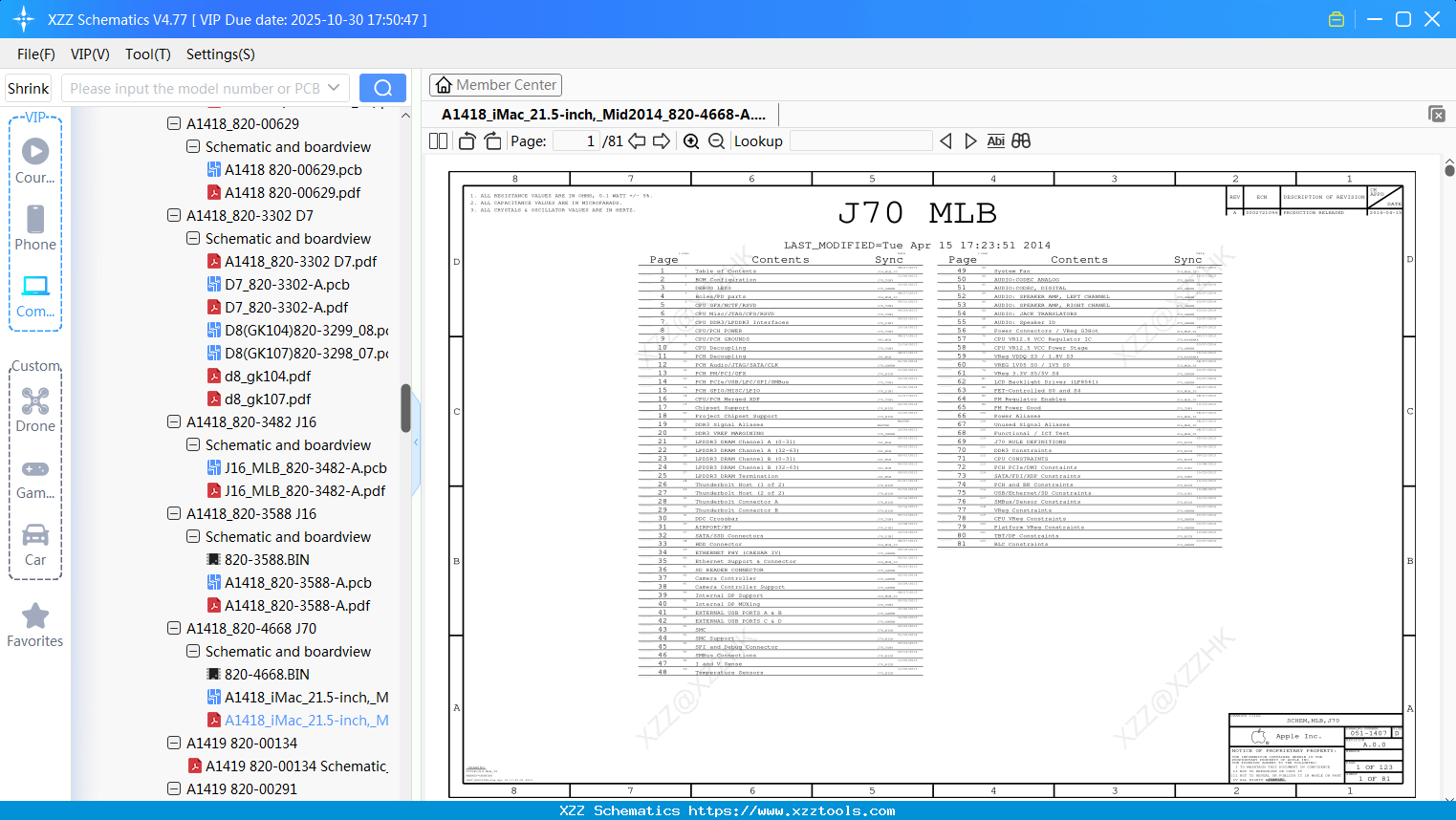Click the binoculars find icon
The image size is (1456, 820).
1021,141
